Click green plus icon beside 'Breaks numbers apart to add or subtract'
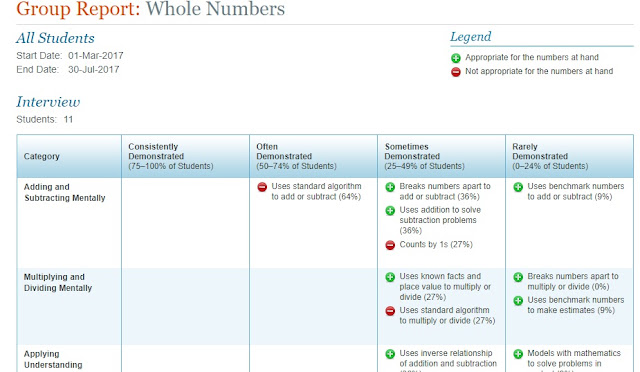The height and width of the screenshot is (372, 640). [390, 187]
